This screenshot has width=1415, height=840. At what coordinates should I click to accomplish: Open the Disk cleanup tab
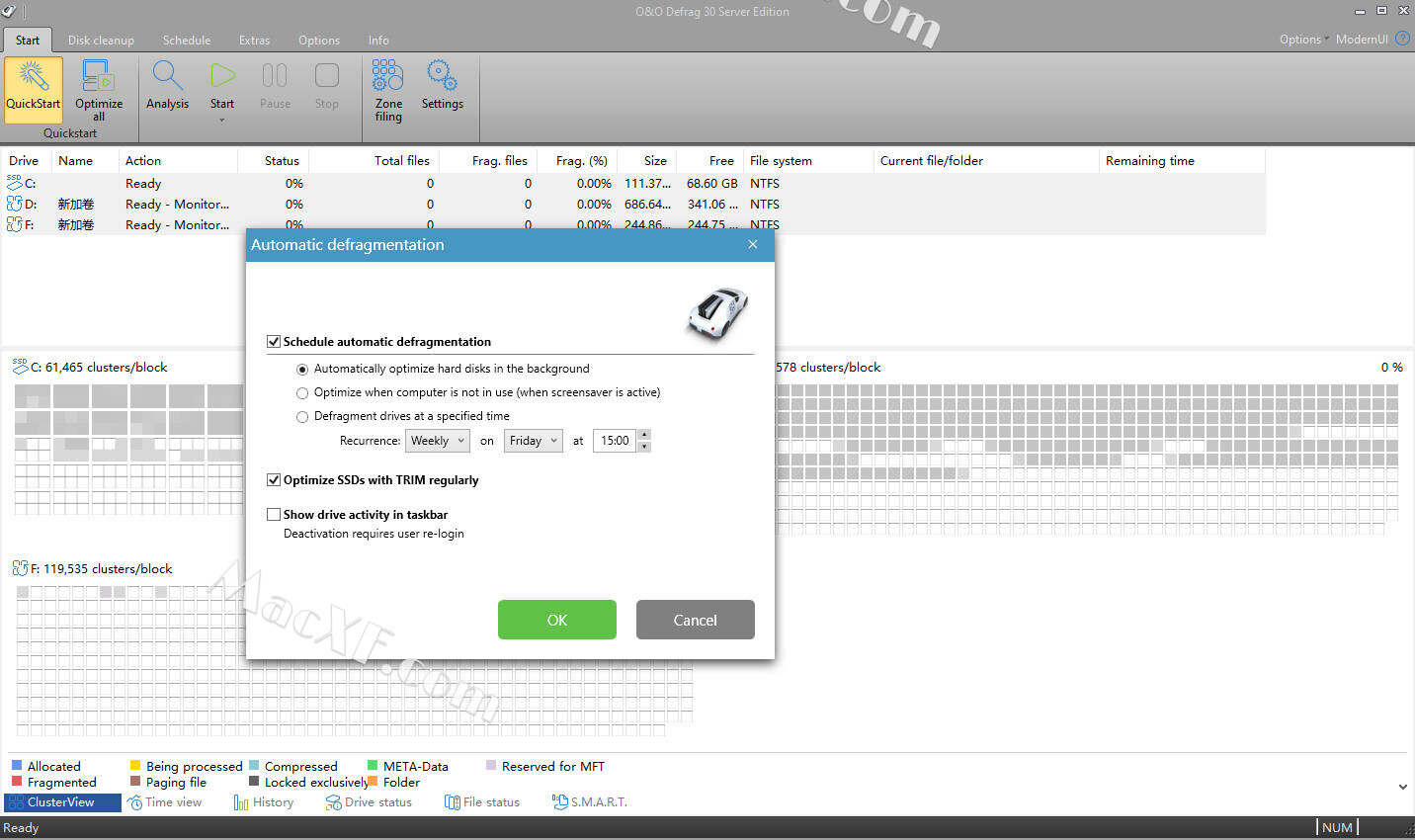[101, 41]
